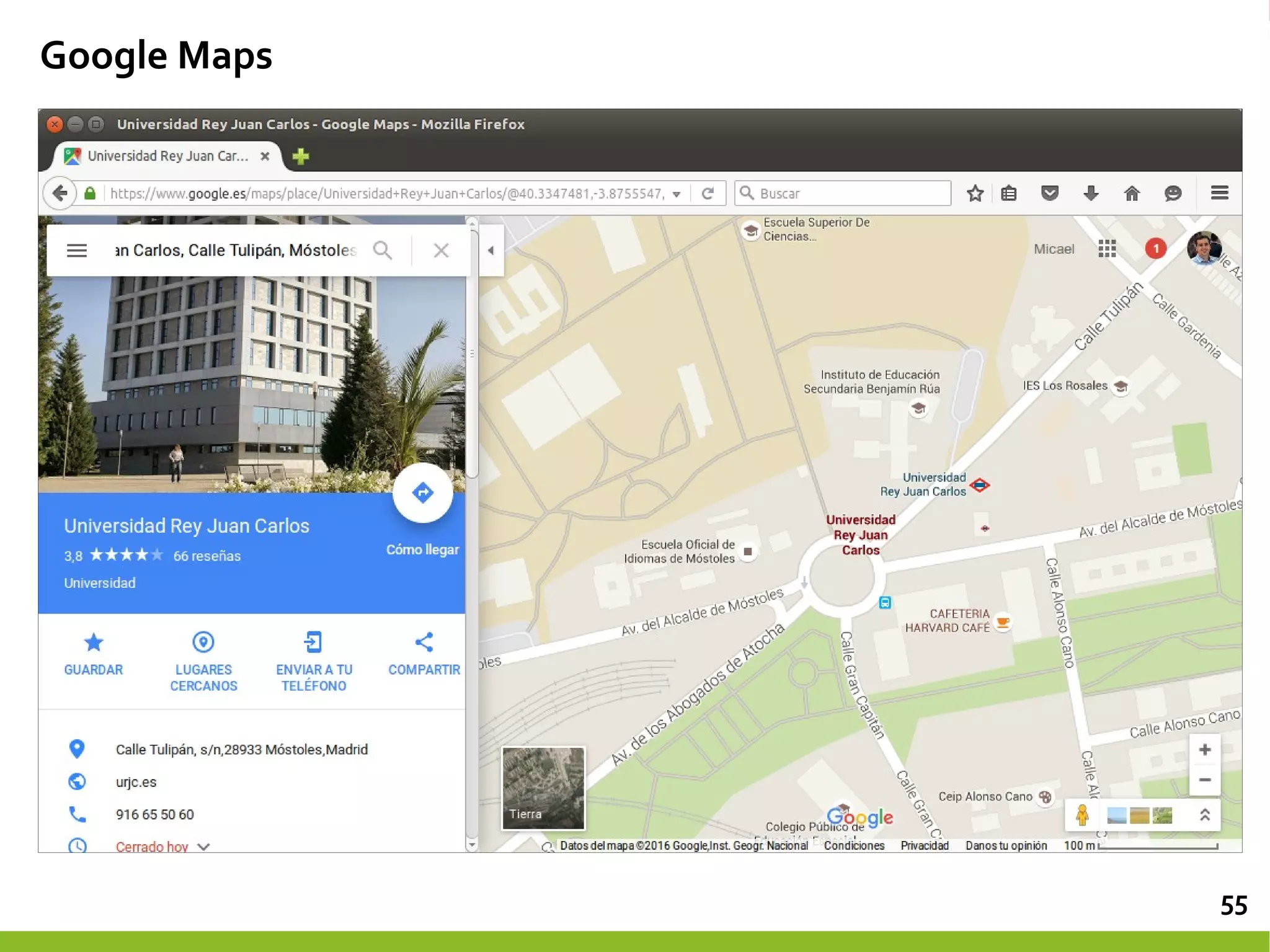This screenshot has height=952, width=1270.
Task: Click the COMPARTIR share icon
Action: tap(424, 643)
